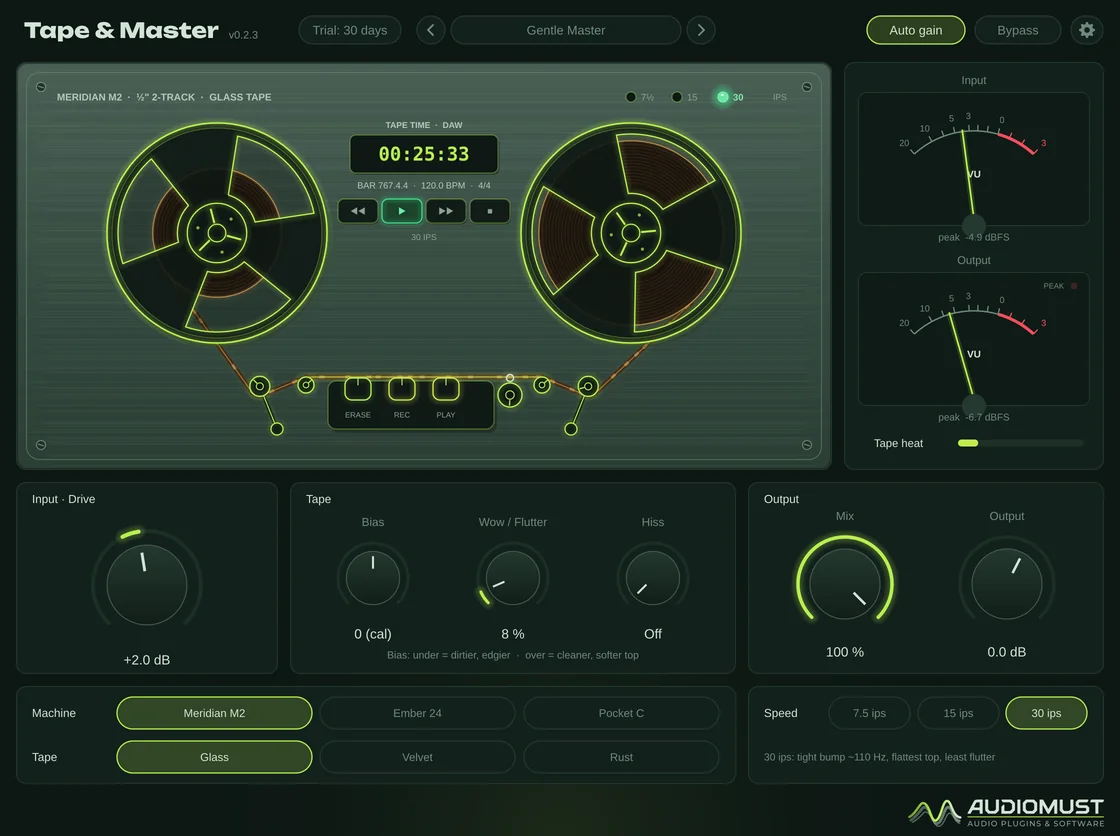Viewport: 1120px width, 836px height.
Task: Click the BAR 767.4.4 readout
Action: (x=382, y=185)
